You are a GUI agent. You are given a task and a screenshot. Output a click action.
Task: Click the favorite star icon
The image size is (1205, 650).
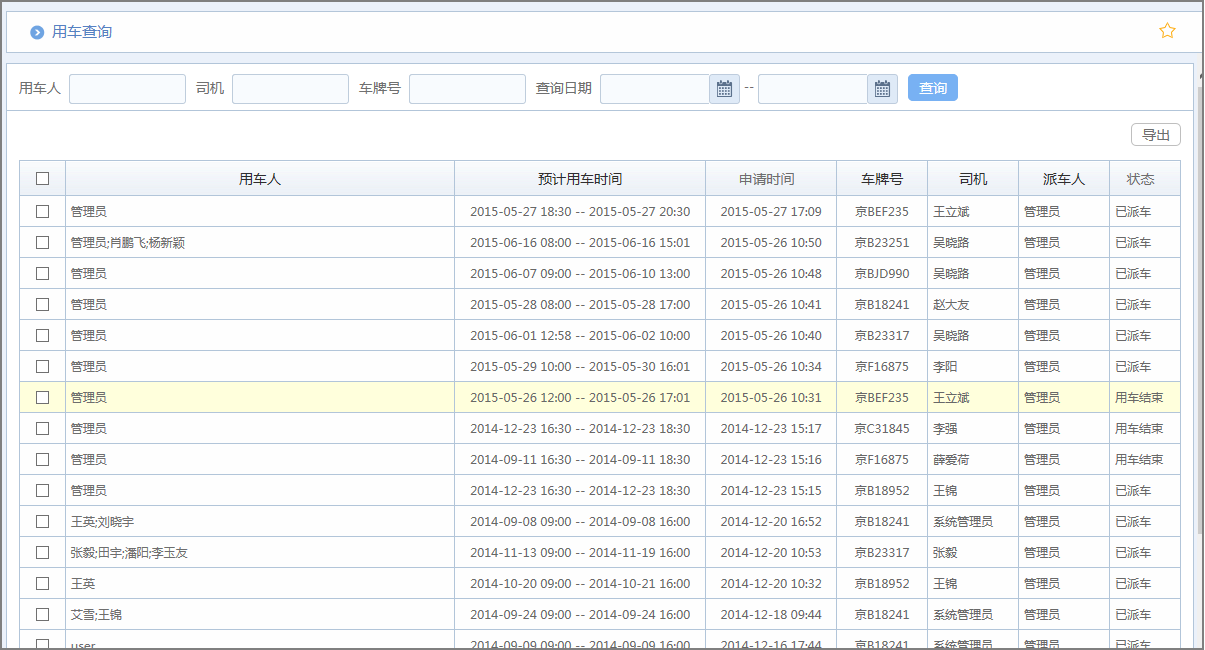click(x=1167, y=31)
